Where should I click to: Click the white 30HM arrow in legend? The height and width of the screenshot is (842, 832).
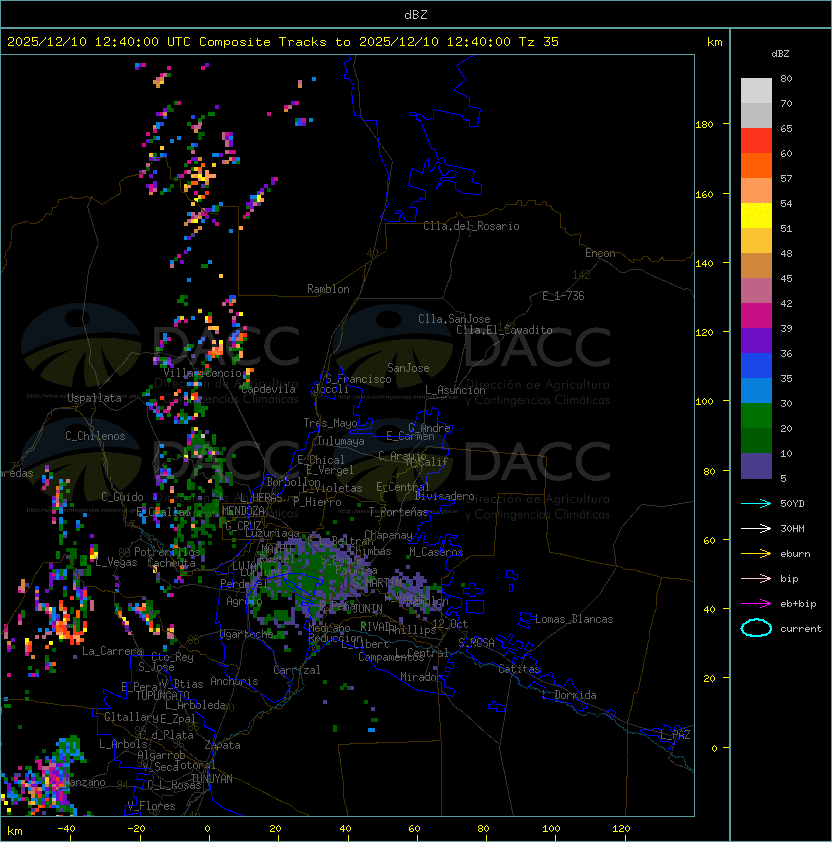point(756,529)
